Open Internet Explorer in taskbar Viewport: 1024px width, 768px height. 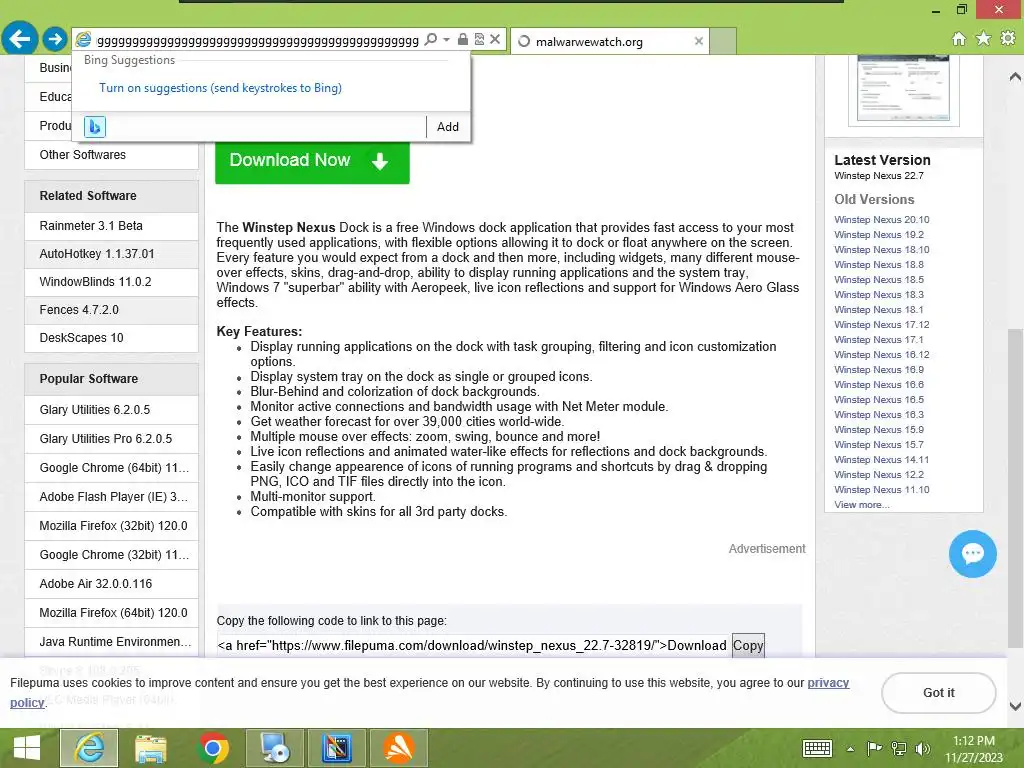pyautogui.click(x=89, y=748)
